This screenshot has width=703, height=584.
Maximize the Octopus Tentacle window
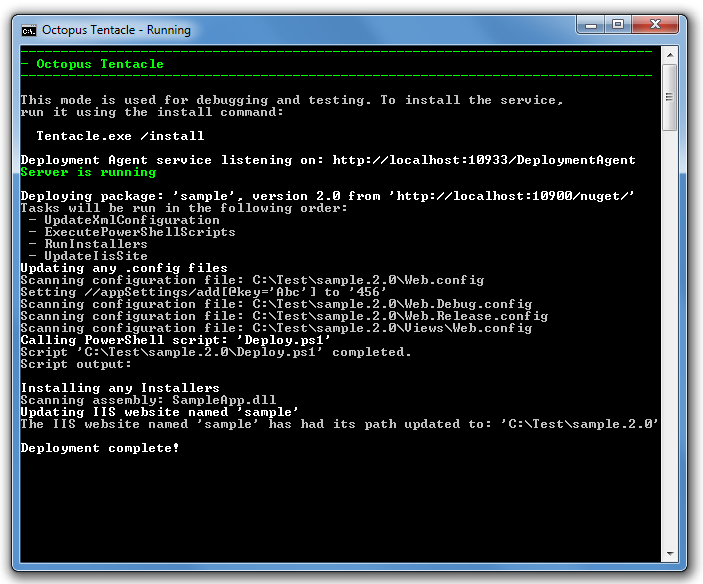(x=618, y=25)
